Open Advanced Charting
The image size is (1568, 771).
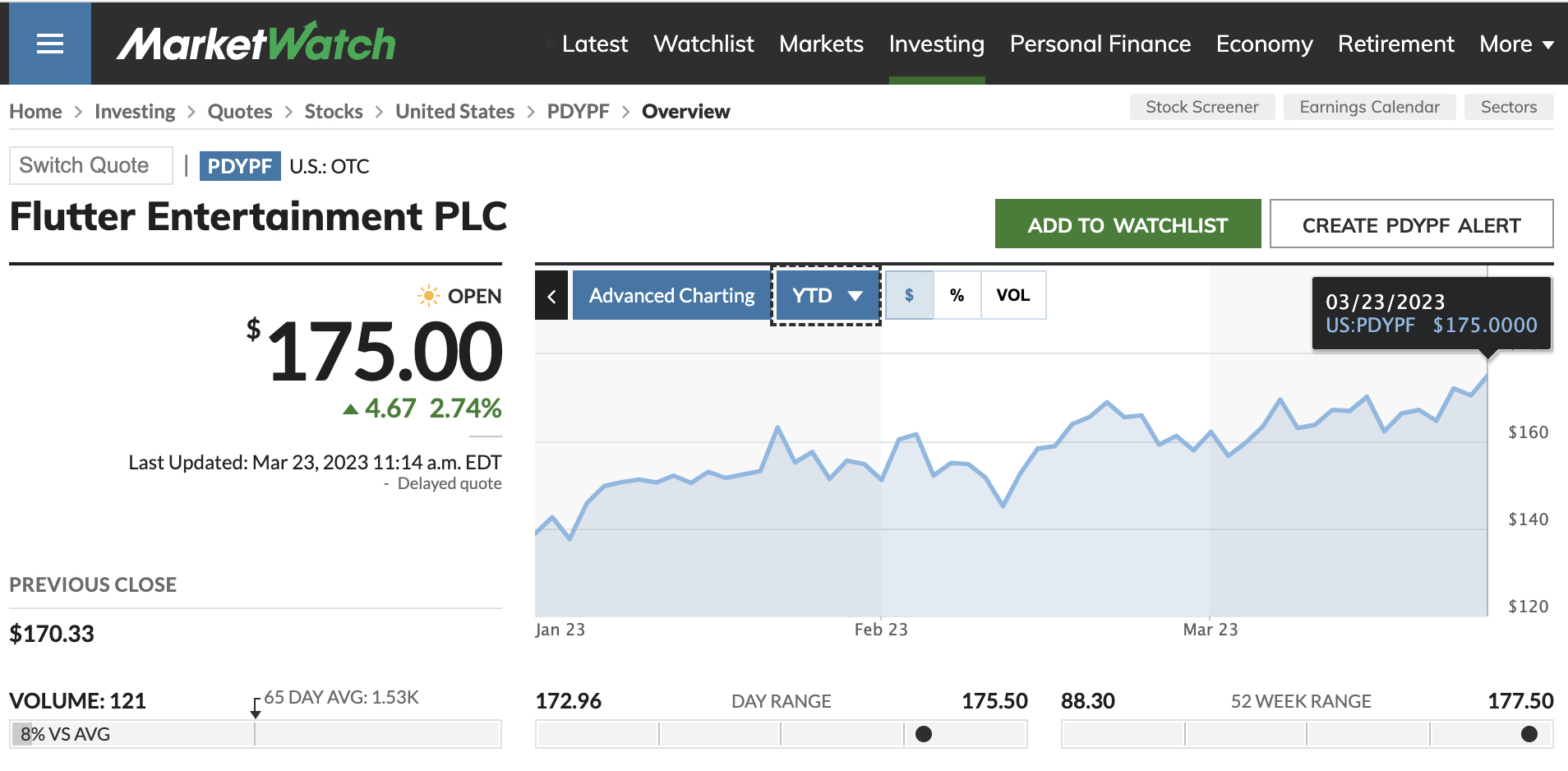[x=671, y=295]
